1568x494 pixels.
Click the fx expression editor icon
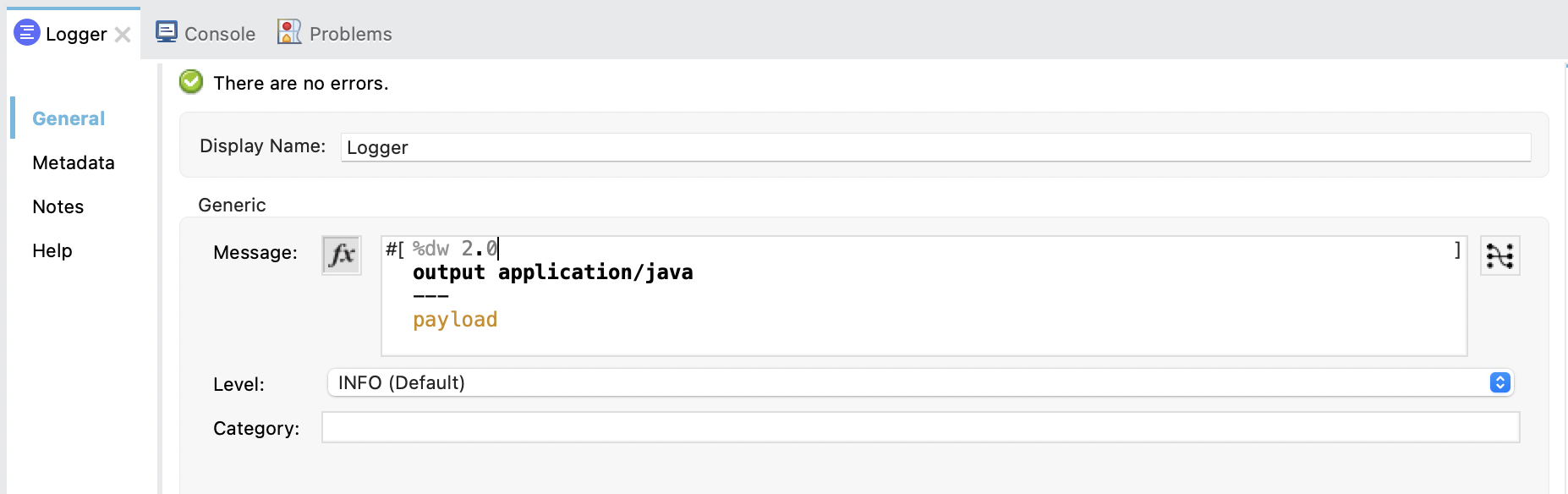point(341,253)
